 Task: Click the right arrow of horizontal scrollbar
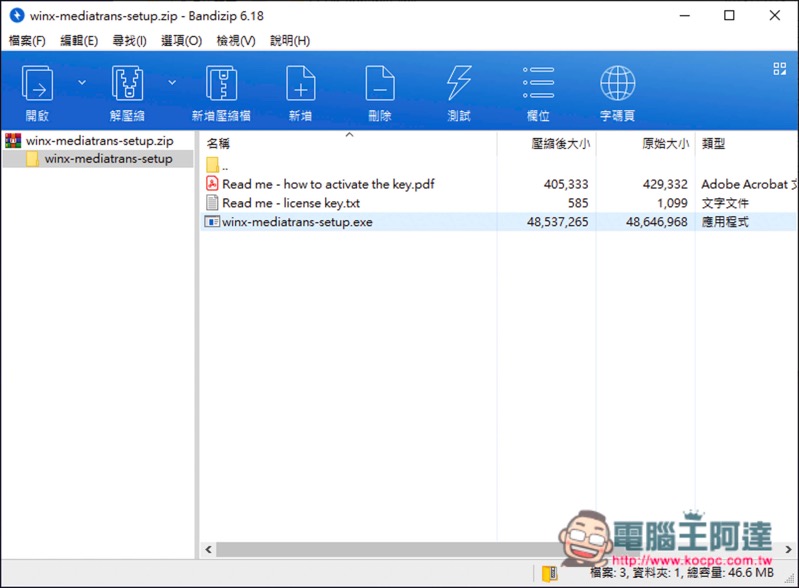pyautogui.click(x=788, y=549)
